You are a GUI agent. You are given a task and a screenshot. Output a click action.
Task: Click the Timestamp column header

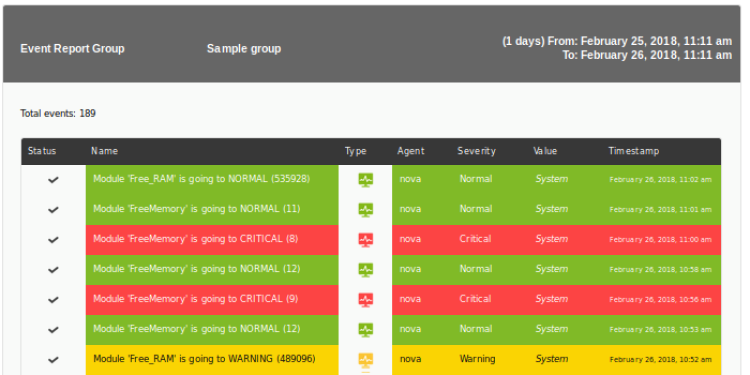[634, 151]
